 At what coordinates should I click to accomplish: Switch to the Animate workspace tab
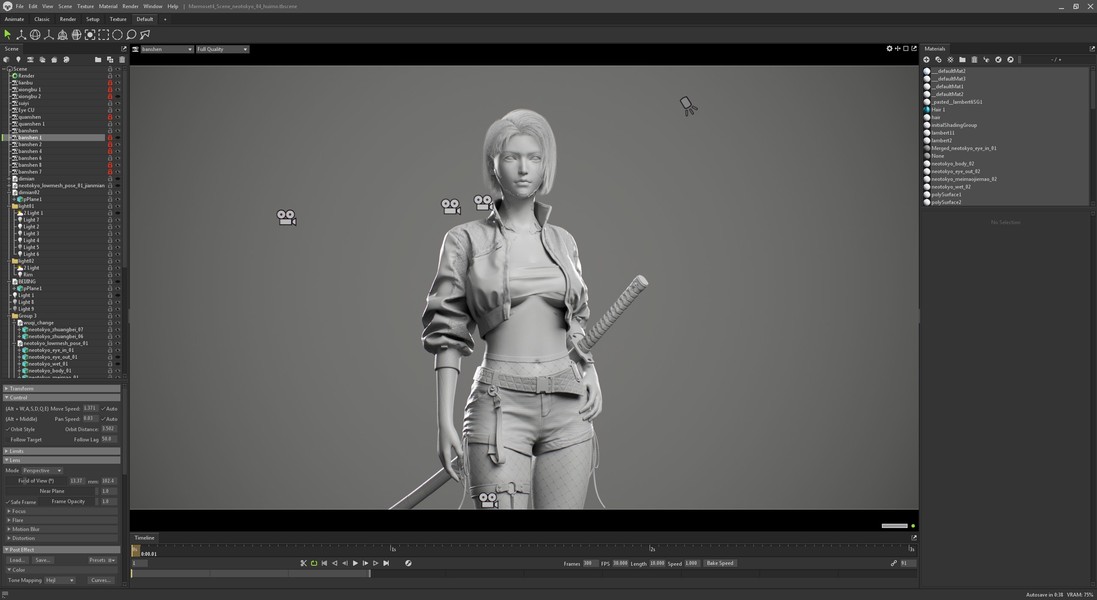click(14, 20)
